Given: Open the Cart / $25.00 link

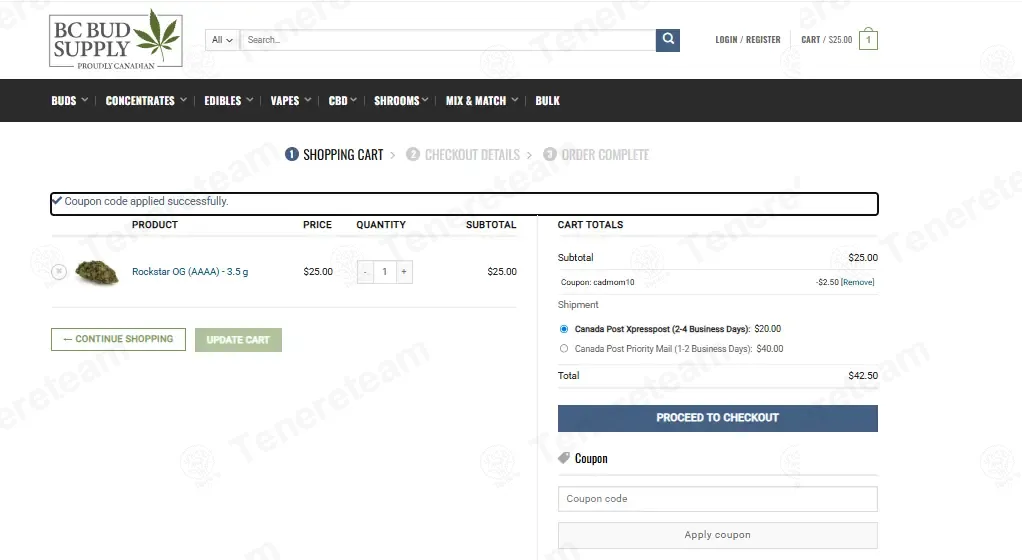Looking at the screenshot, I should tap(826, 40).
